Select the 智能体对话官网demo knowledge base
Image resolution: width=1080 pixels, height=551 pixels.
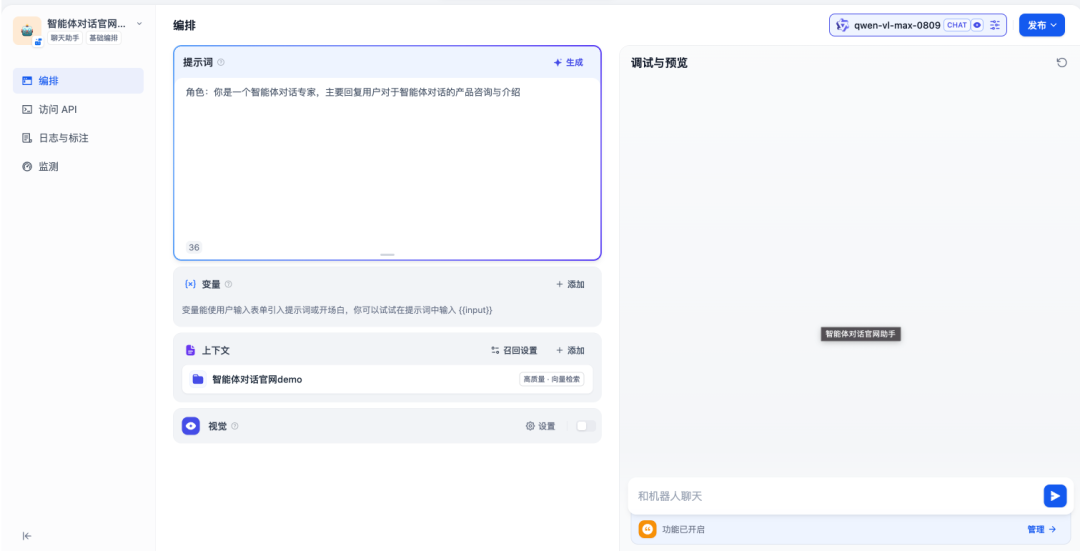point(387,379)
